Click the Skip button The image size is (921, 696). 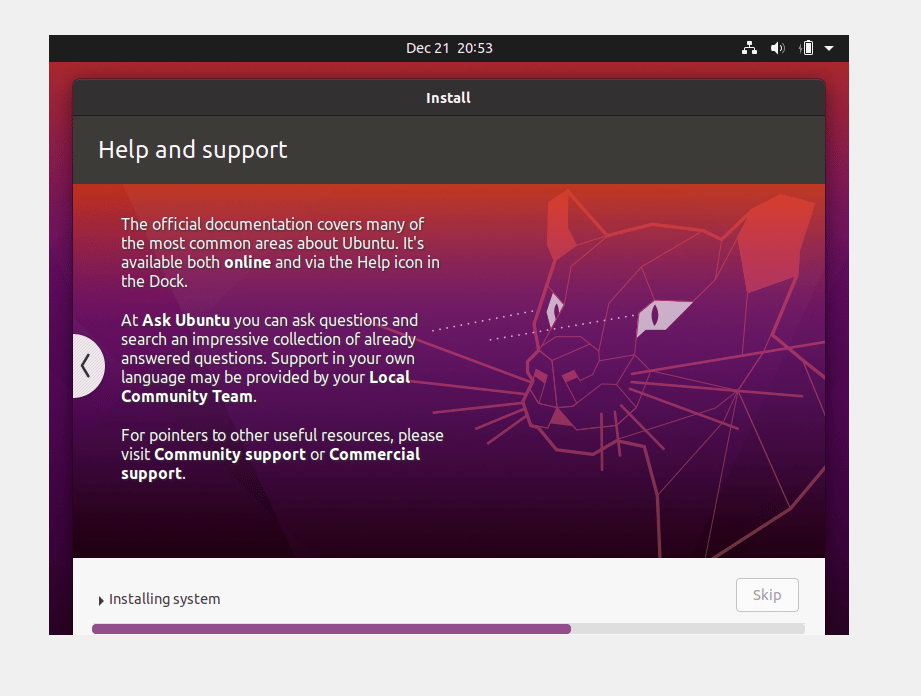click(767, 595)
